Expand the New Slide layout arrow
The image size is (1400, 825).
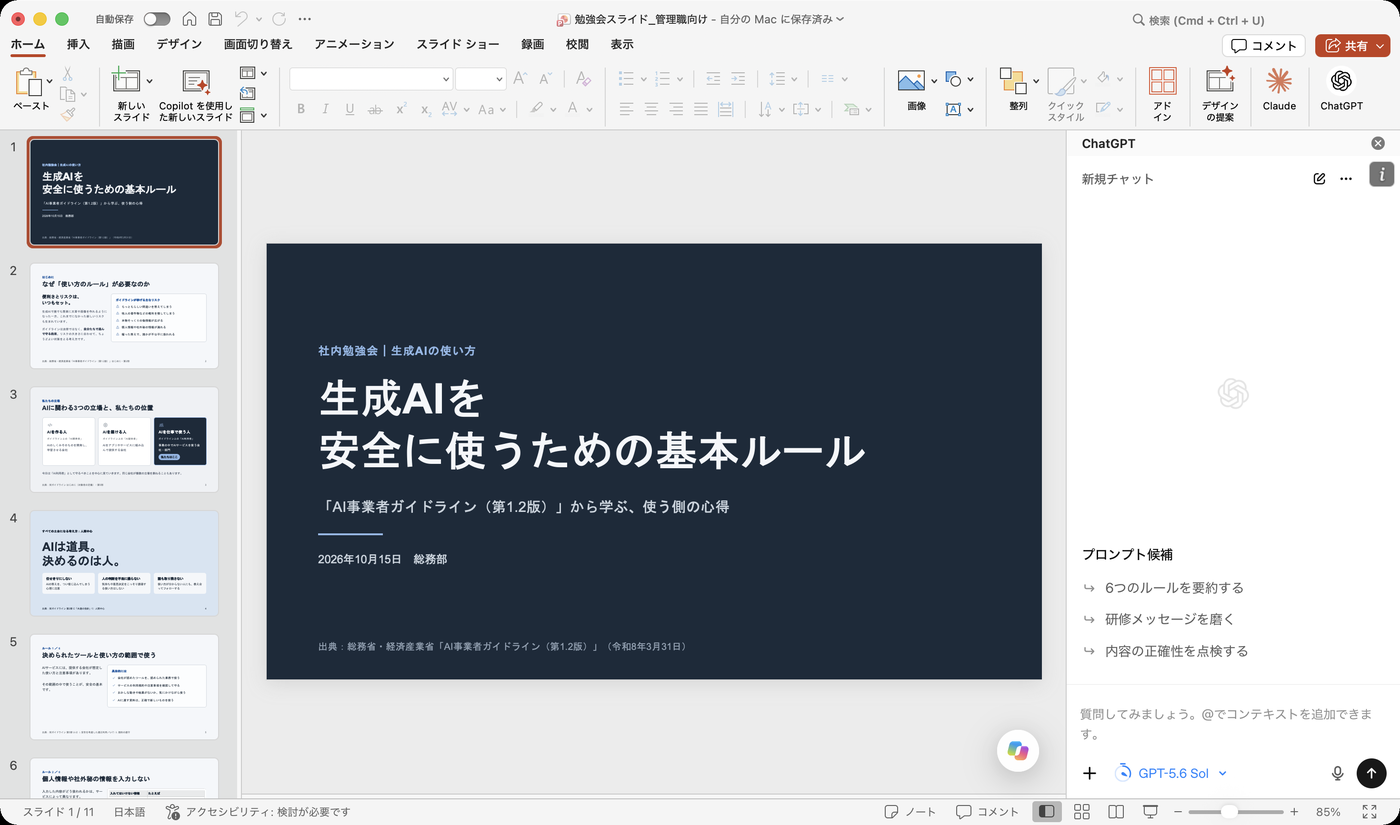149,82
